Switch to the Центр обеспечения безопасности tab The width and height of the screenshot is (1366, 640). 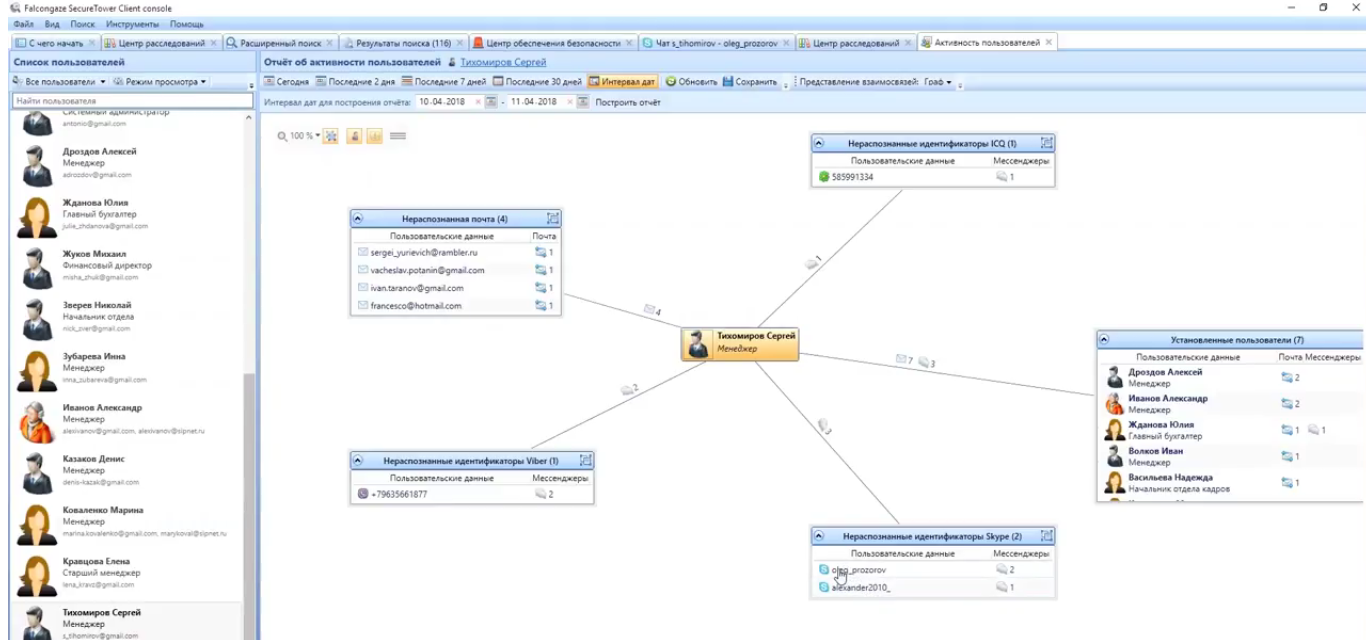point(553,43)
